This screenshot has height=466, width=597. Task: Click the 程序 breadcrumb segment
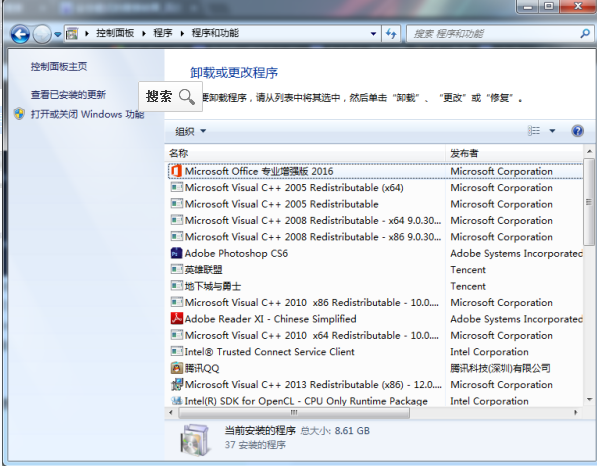[163, 33]
